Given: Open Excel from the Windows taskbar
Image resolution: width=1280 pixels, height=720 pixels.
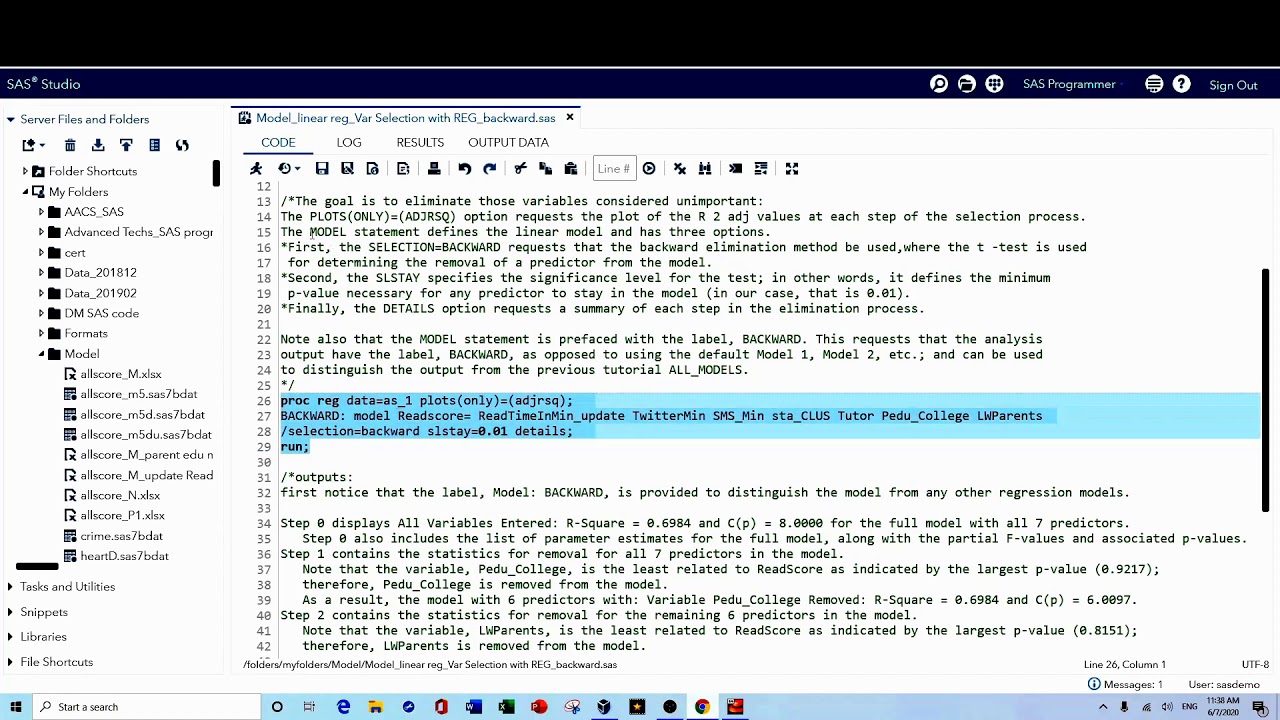Looking at the screenshot, I should click(506, 707).
